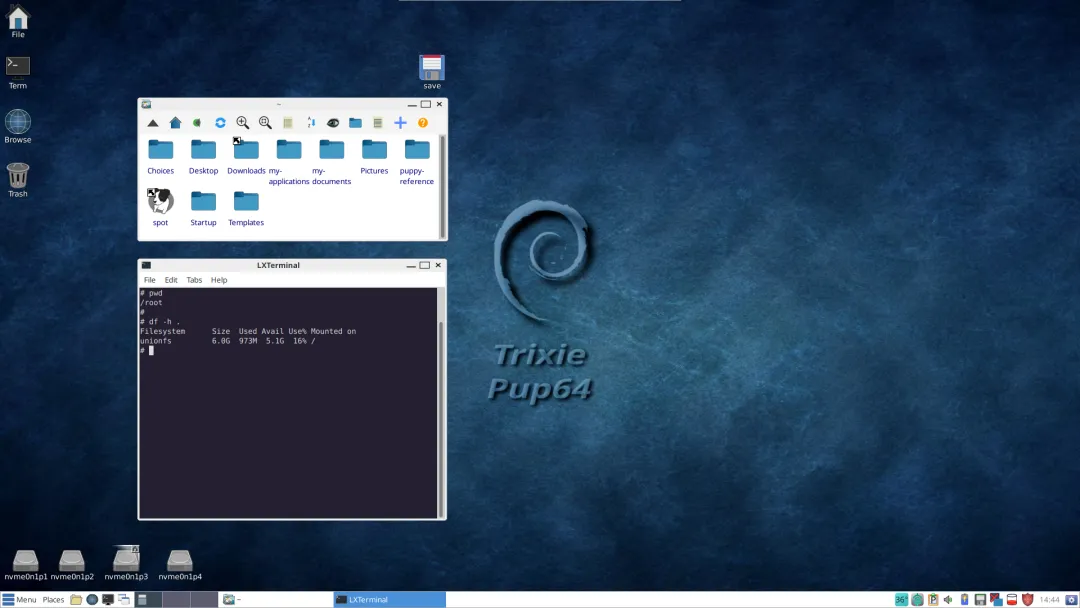Image resolution: width=1080 pixels, height=608 pixels.
Task: Select the Downloads folder
Action: click(x=246, y=156)
